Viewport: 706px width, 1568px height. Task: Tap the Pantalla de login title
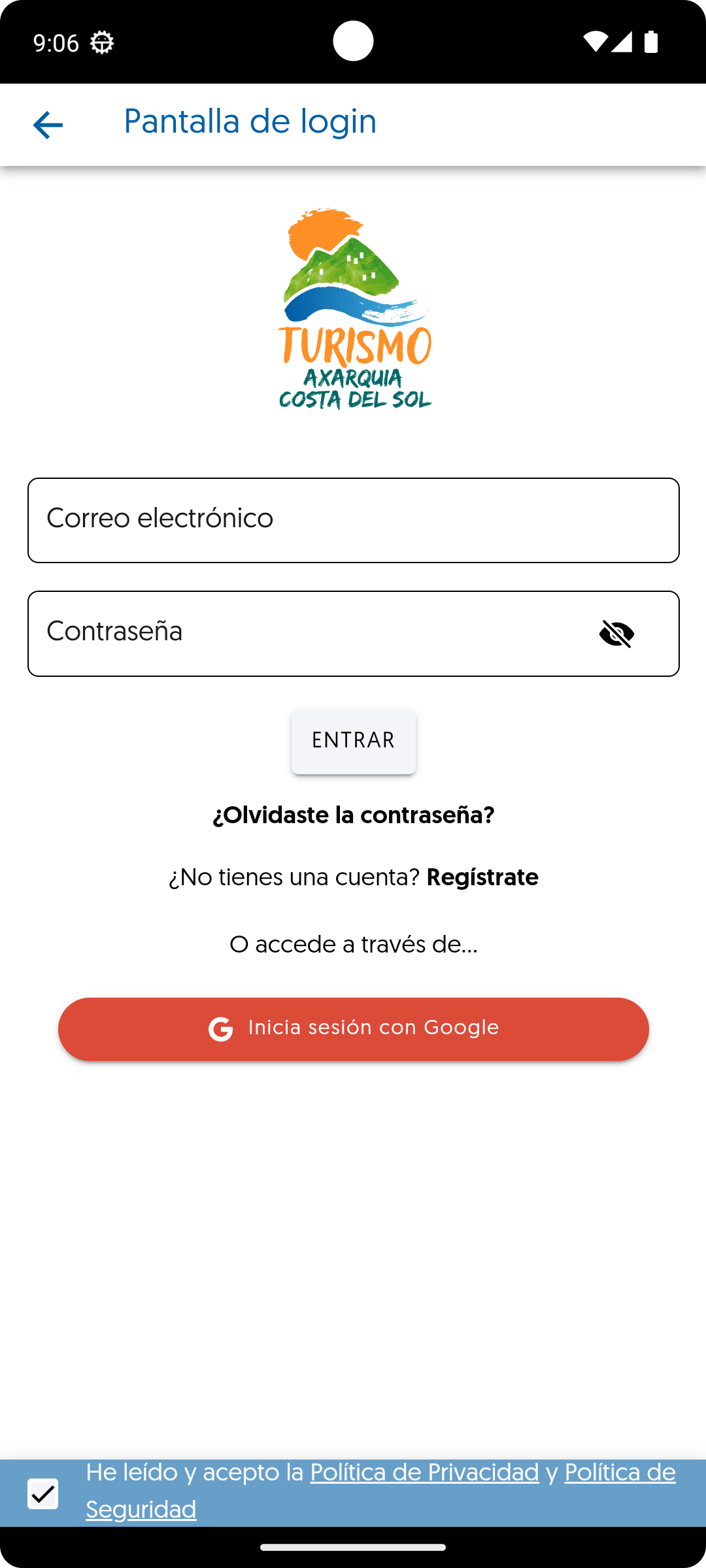coord(250,122)
